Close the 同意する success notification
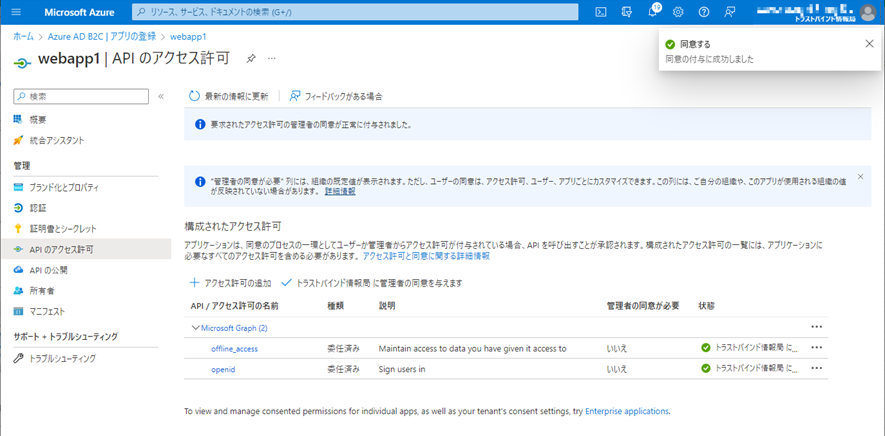 coord(868,44)
